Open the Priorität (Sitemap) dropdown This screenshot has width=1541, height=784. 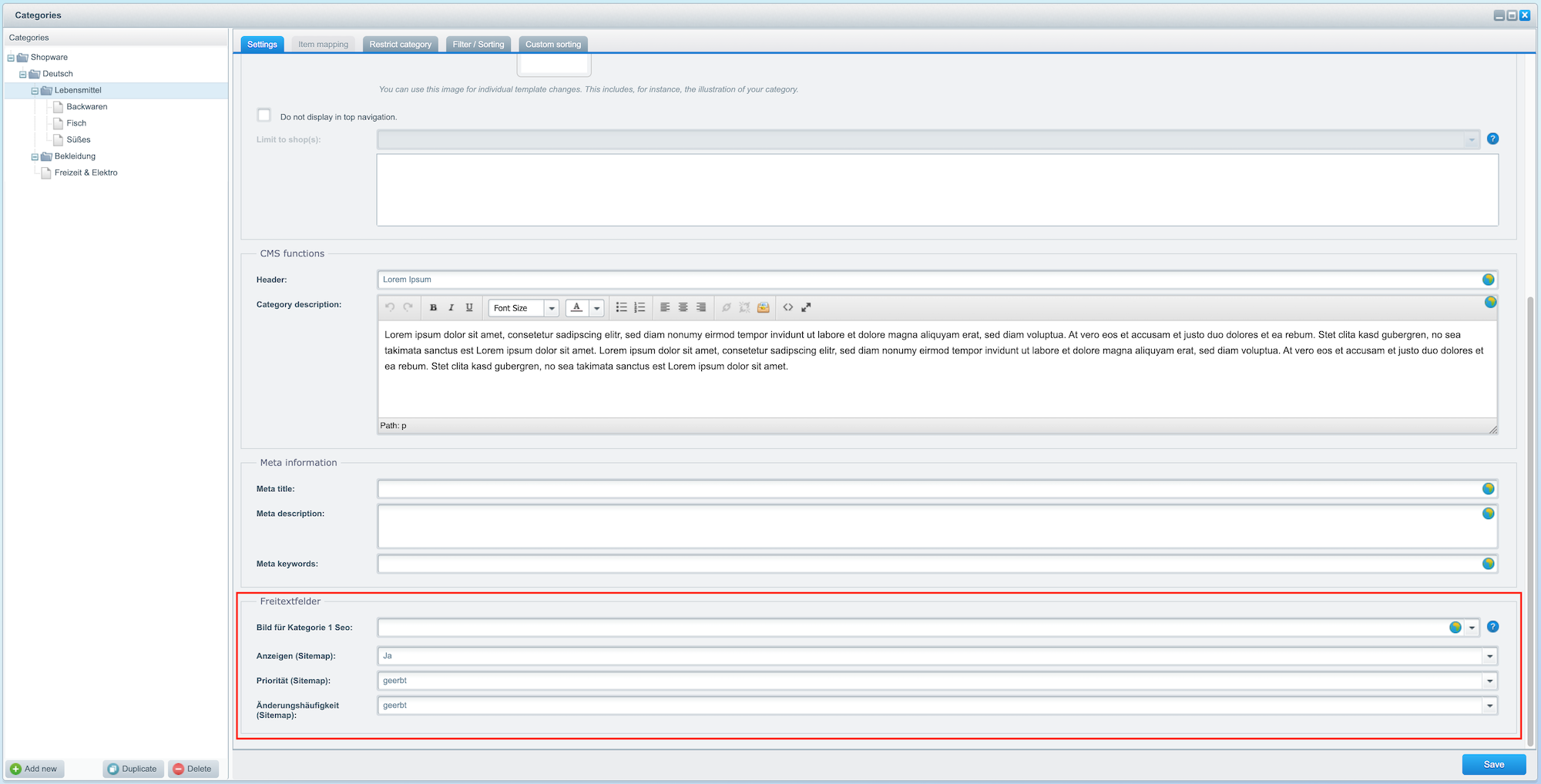tap(1490, 681)
